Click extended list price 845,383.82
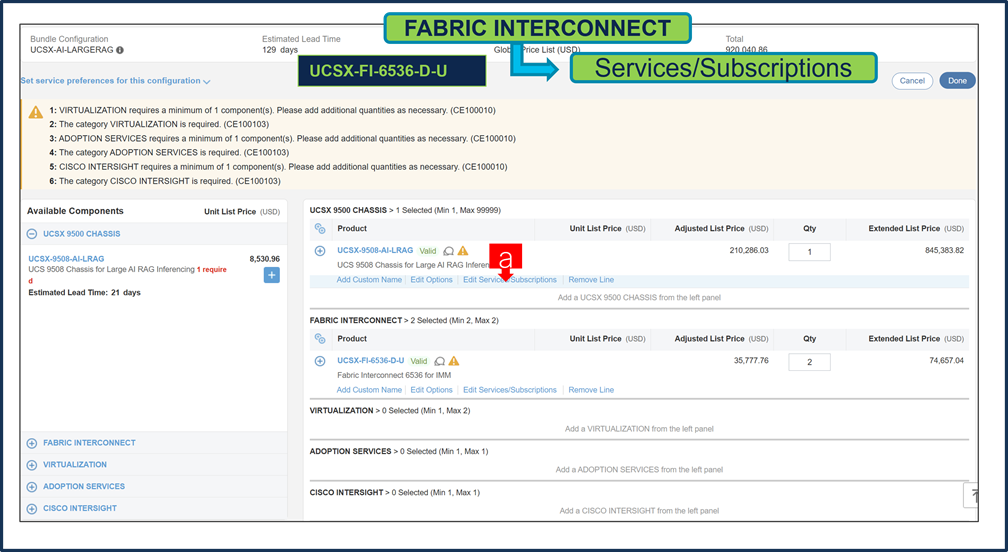1008x552 pixels. coord(944,251)
